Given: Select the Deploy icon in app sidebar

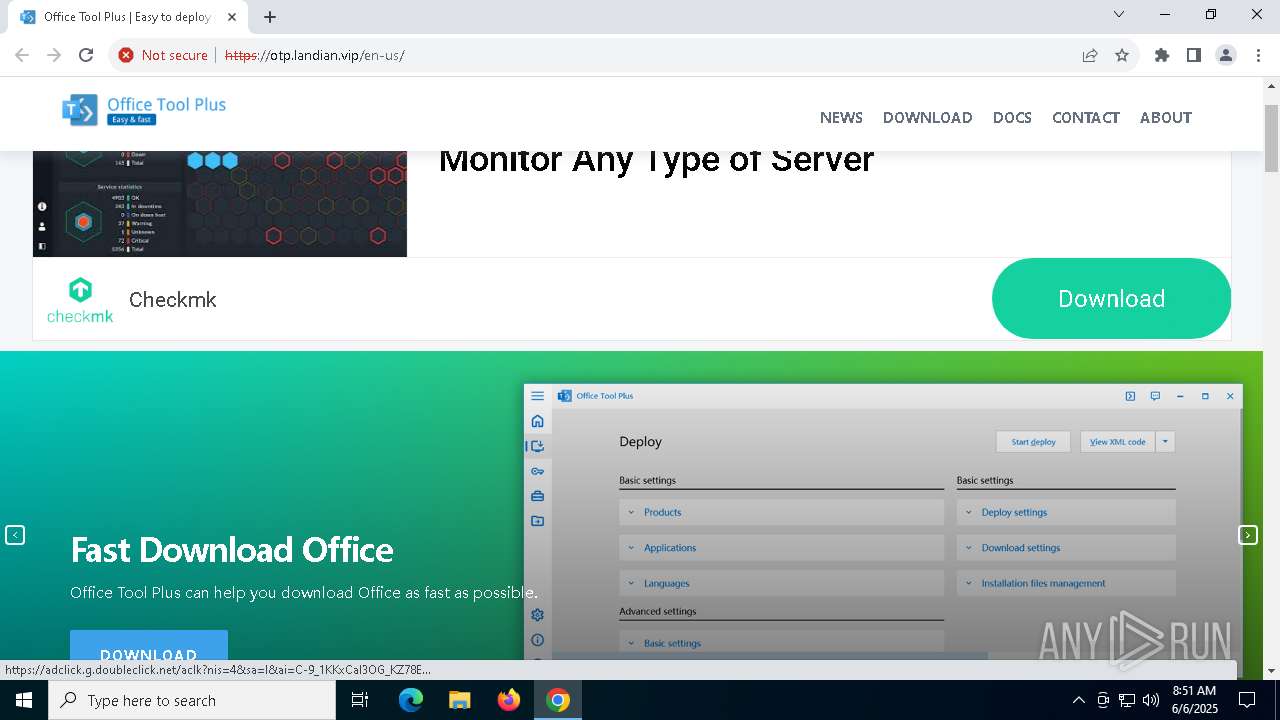Looking at the screenshot, I should pos(537,447).
